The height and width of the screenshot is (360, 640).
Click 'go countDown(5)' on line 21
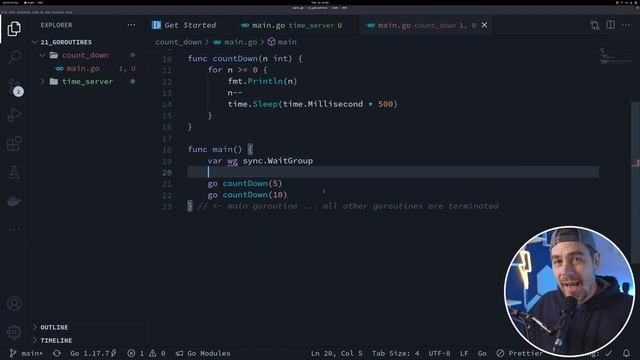pos(244,184)
